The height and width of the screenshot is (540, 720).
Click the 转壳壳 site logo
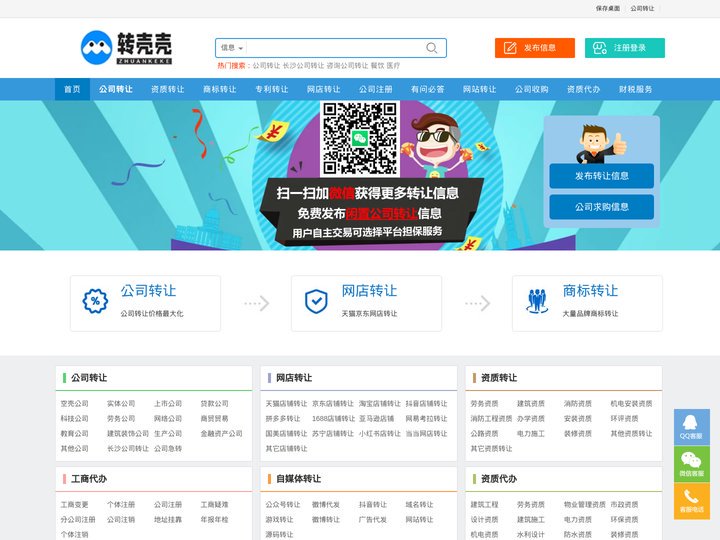click(126, 47)
